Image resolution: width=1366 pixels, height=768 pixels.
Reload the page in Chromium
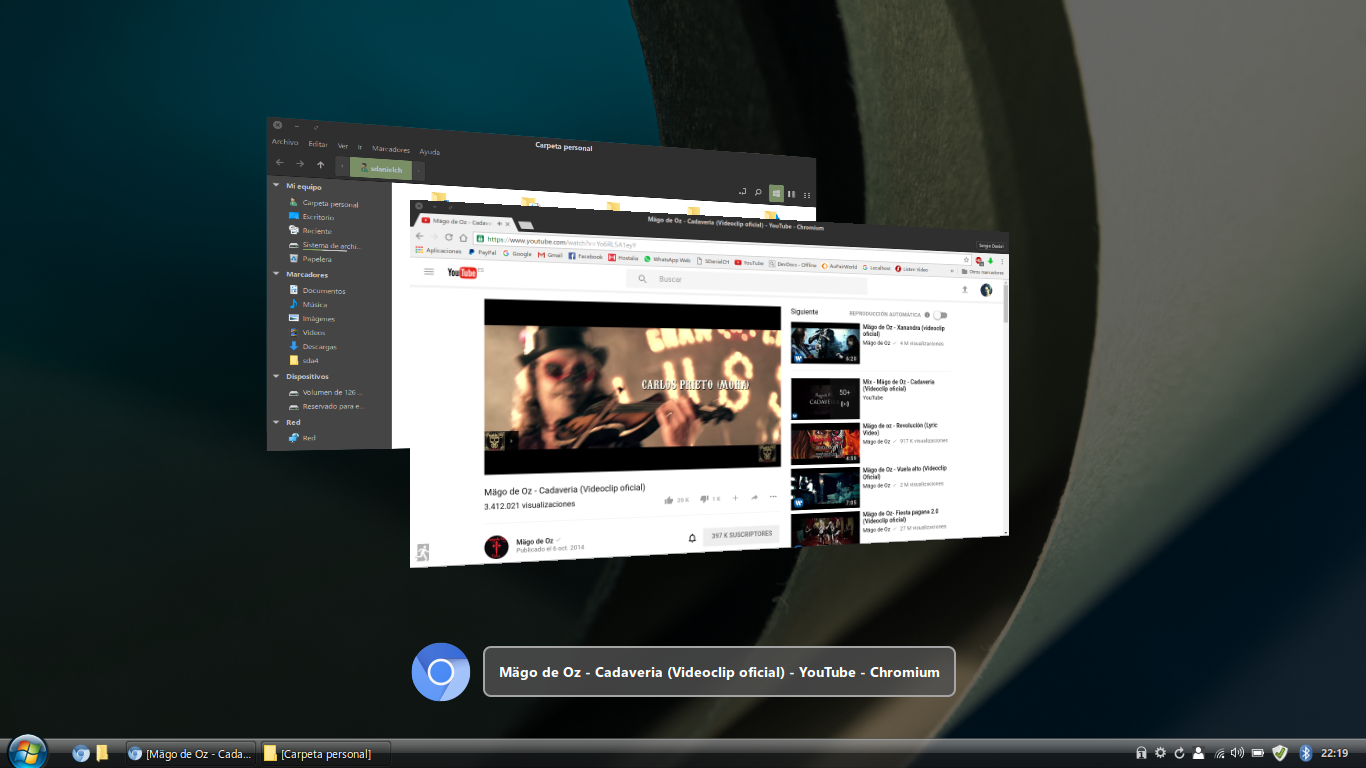[449, 237]
